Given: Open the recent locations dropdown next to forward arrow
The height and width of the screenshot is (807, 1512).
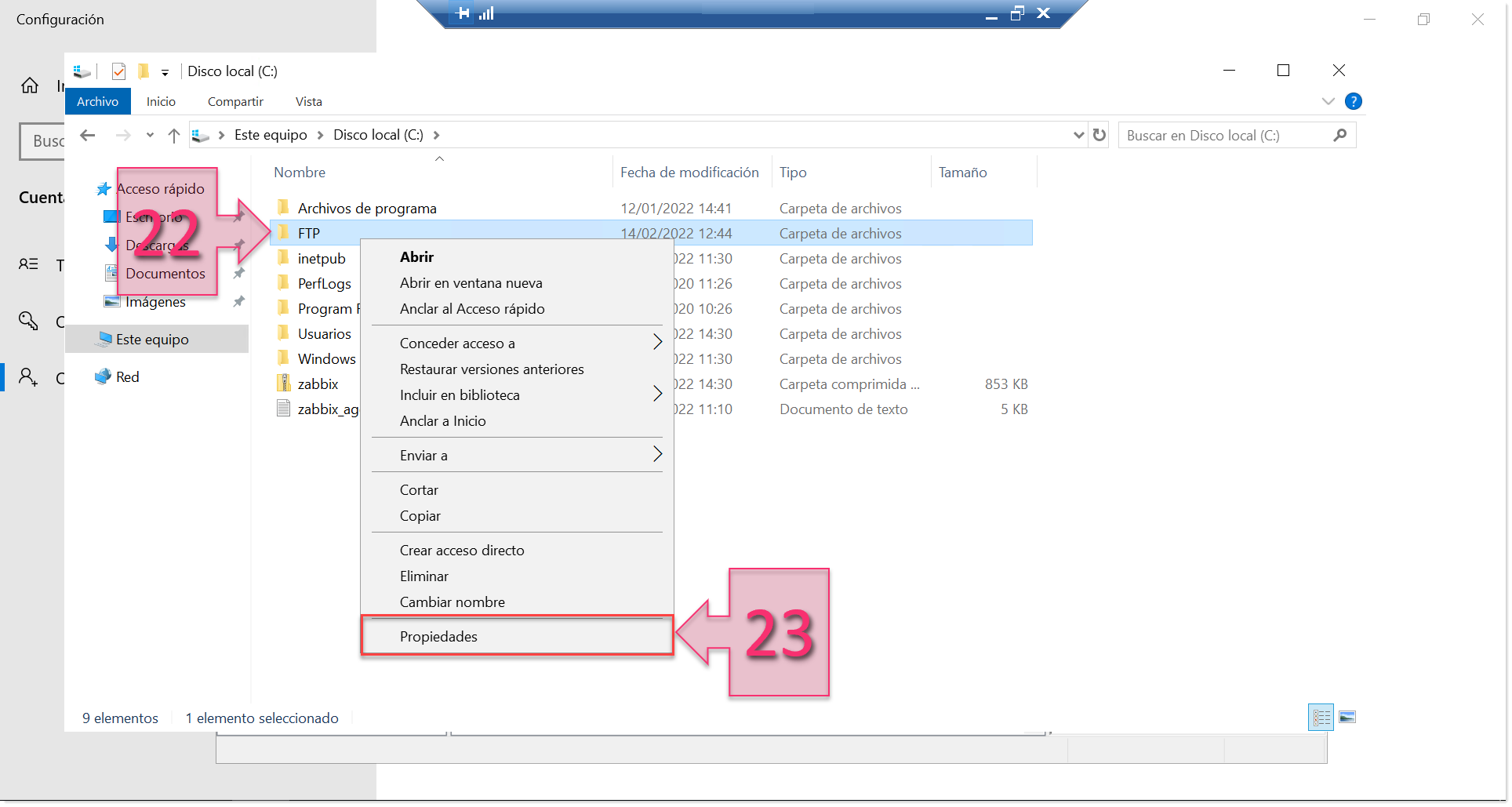Looking at the screenshot, I should (151, 135).
